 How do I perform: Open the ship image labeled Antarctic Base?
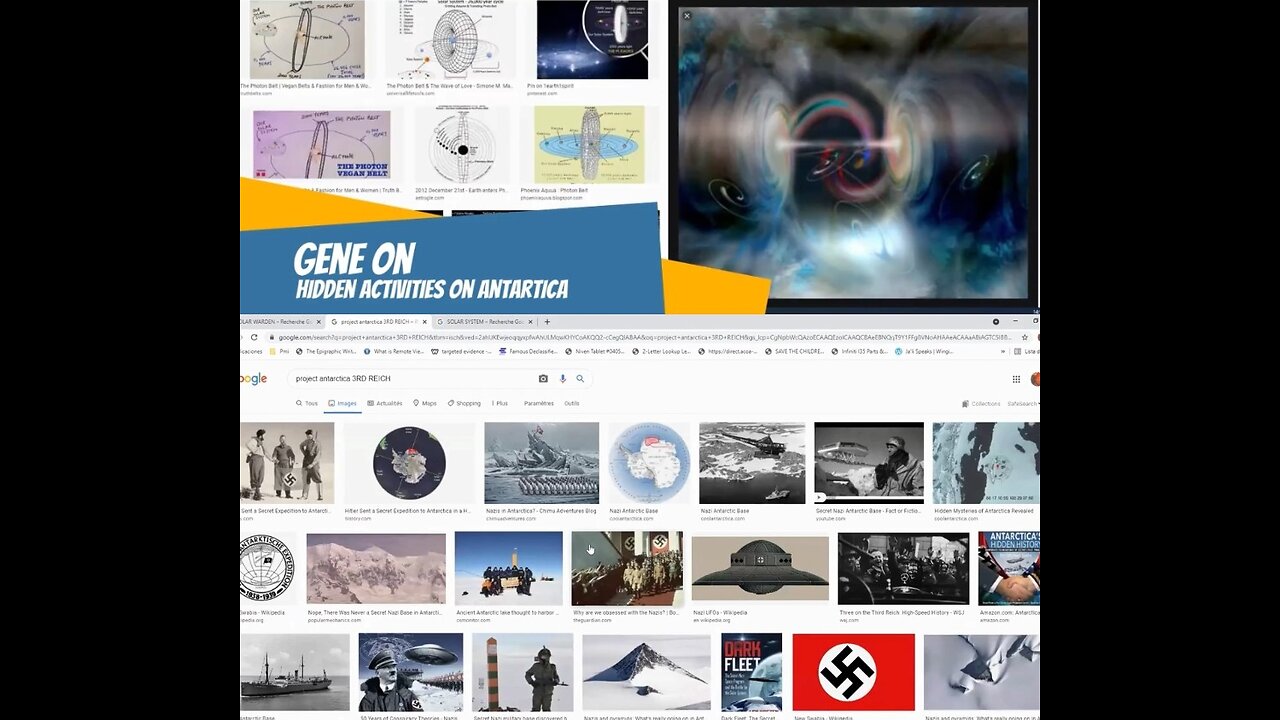coord(295,672)
